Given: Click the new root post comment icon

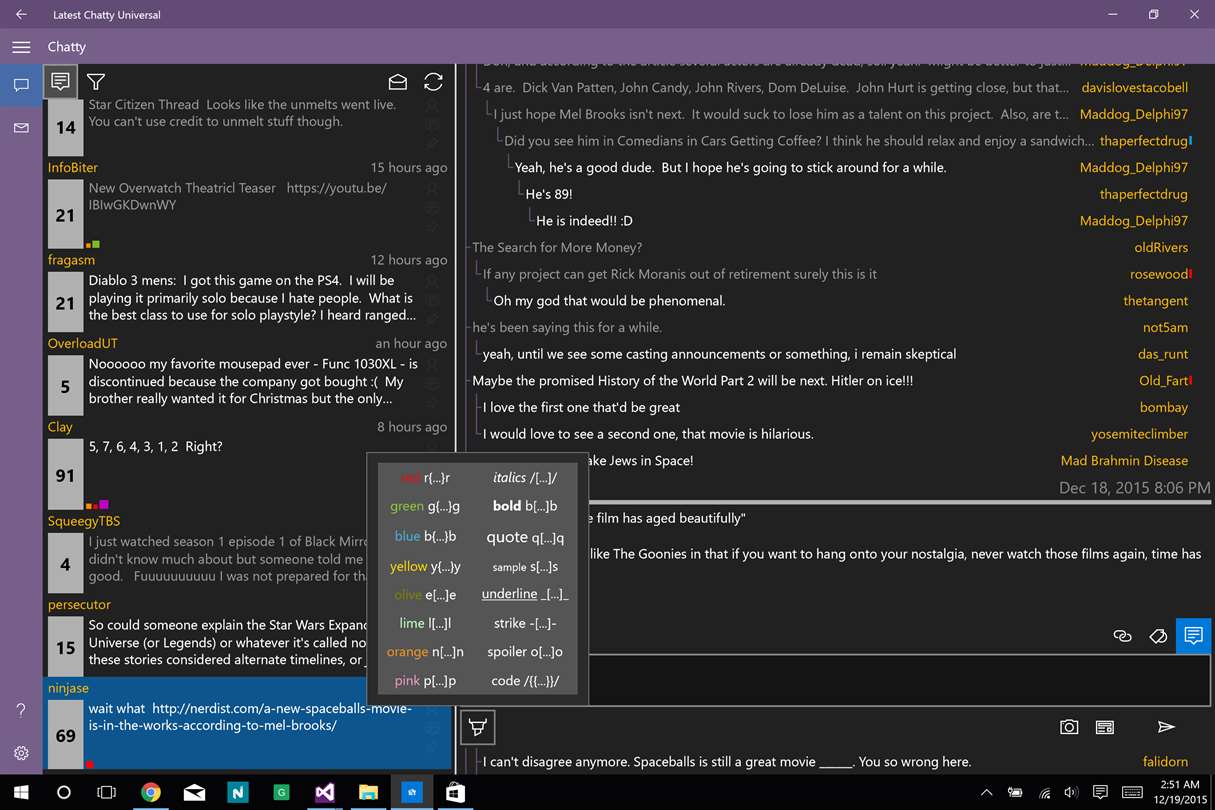Looking at the screenshot, I should tap(60, 82).
